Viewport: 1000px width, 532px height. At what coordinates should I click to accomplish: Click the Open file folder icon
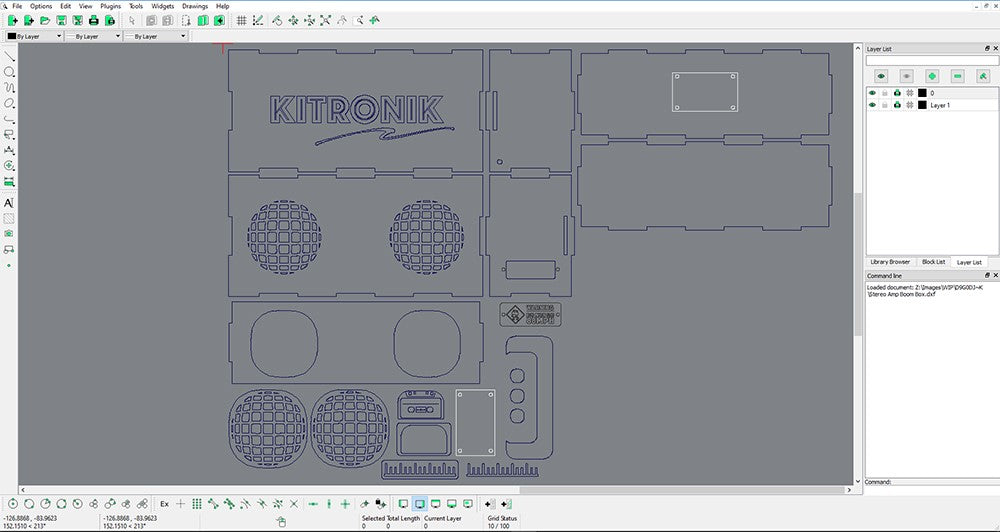[x=45, y=20]
